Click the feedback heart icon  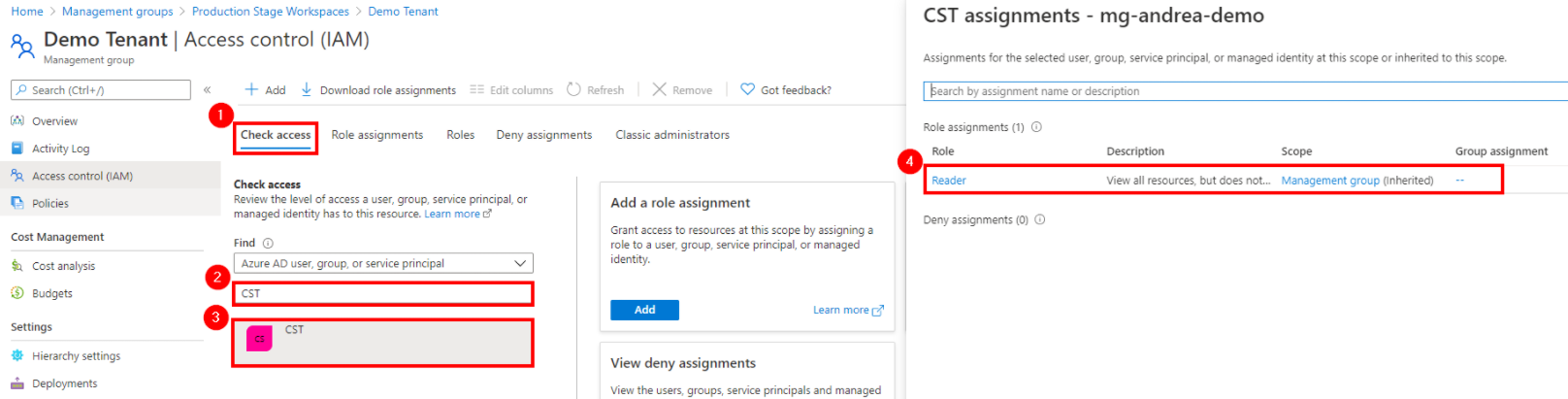[x=747, y=89]
